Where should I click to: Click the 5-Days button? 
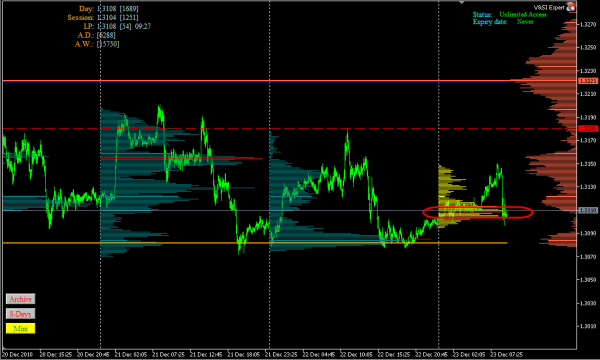point(20,314)
